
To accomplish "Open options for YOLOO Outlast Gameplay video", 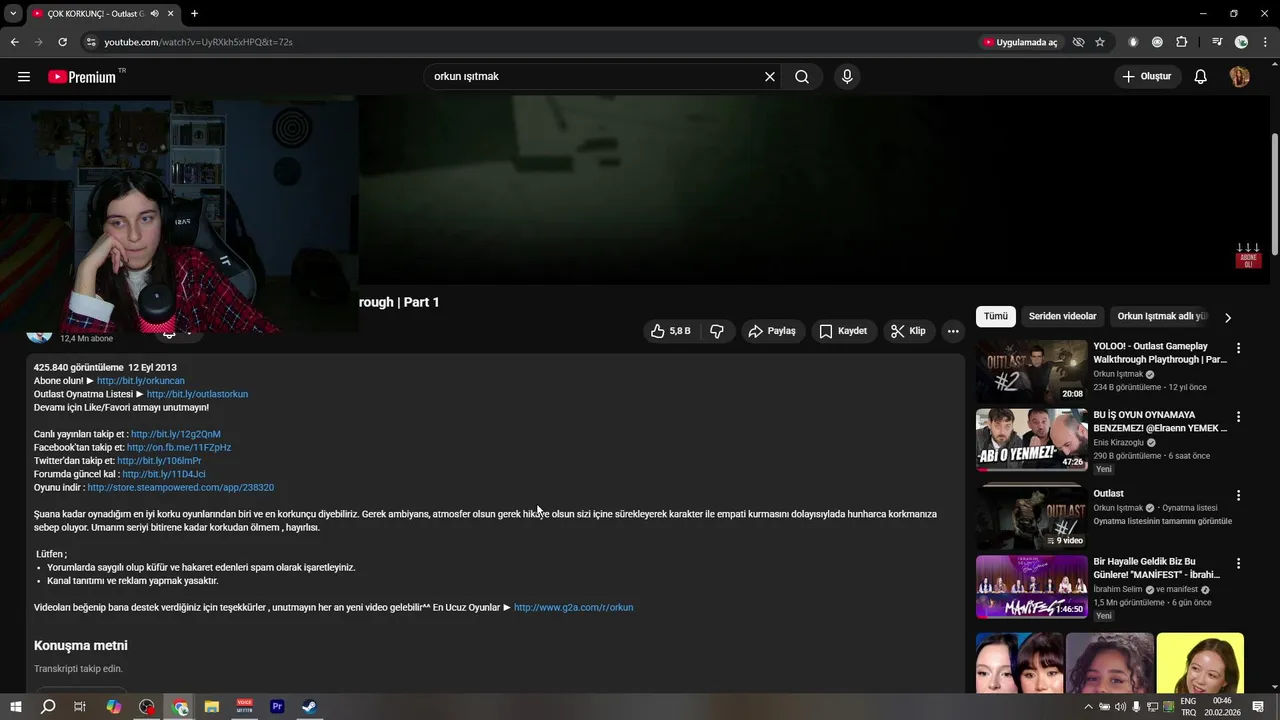I will (1238, 348).
